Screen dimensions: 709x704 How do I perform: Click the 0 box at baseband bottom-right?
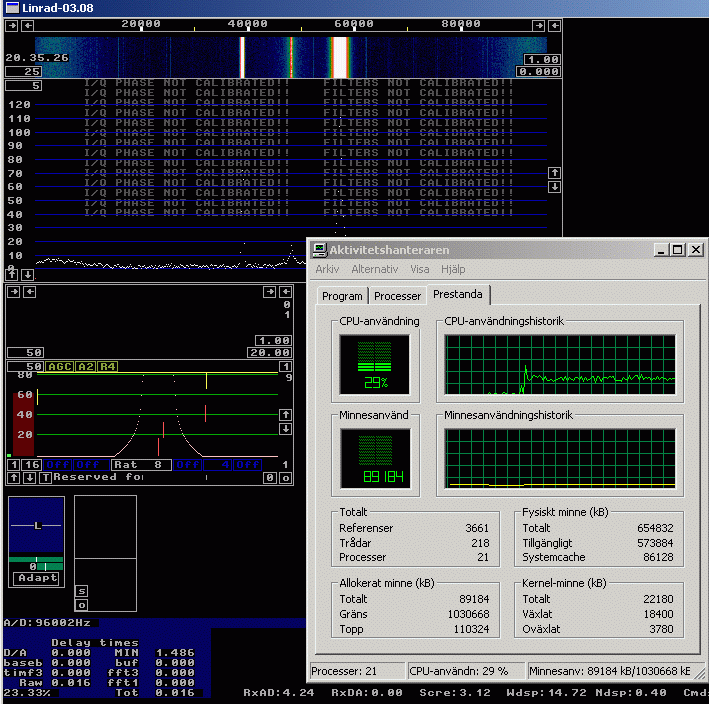(270, 477)
